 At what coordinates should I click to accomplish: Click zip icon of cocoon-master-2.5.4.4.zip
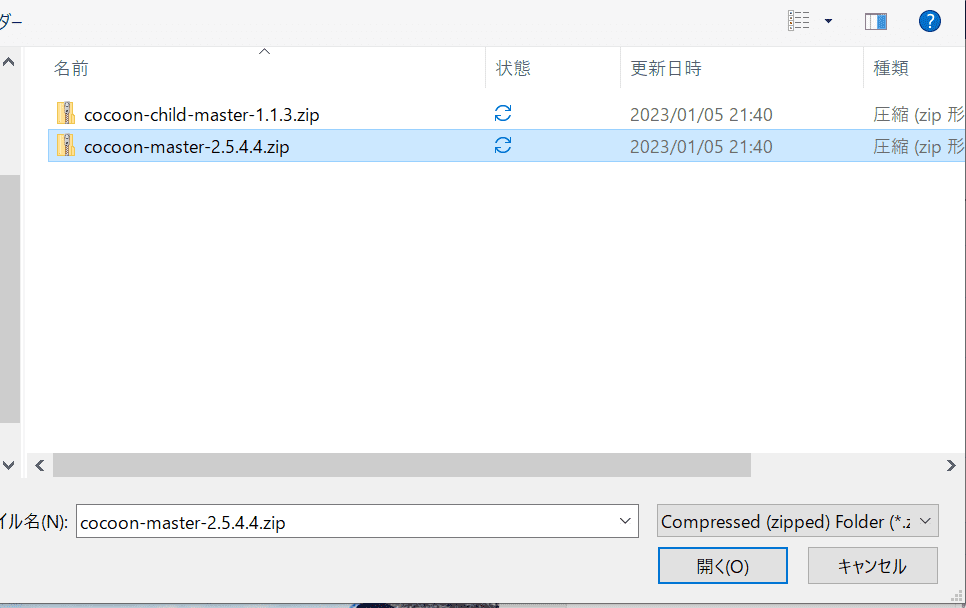(x=65, y=146)
